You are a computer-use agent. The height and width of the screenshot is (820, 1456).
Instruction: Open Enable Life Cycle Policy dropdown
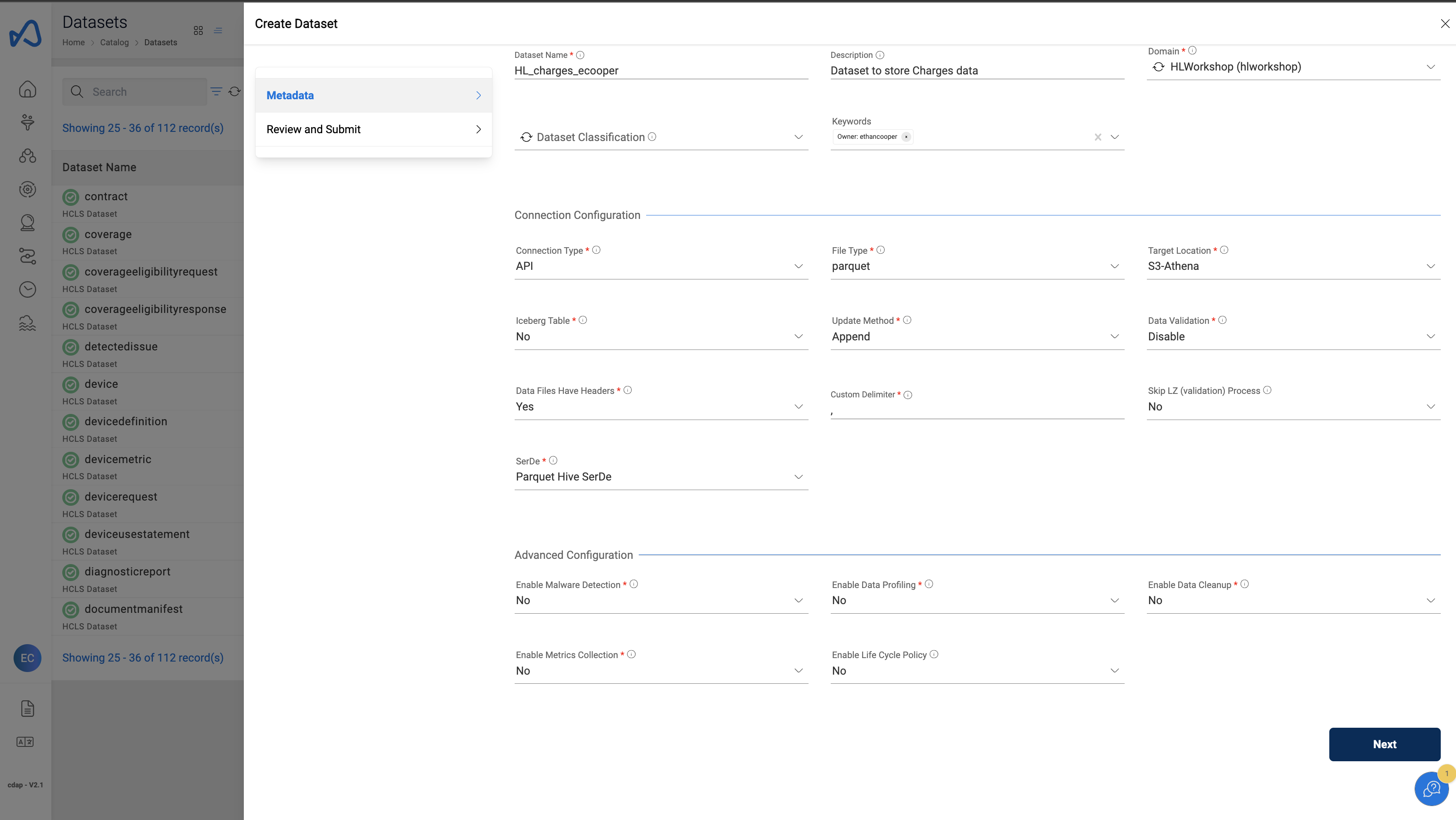[x=977, y=671]
